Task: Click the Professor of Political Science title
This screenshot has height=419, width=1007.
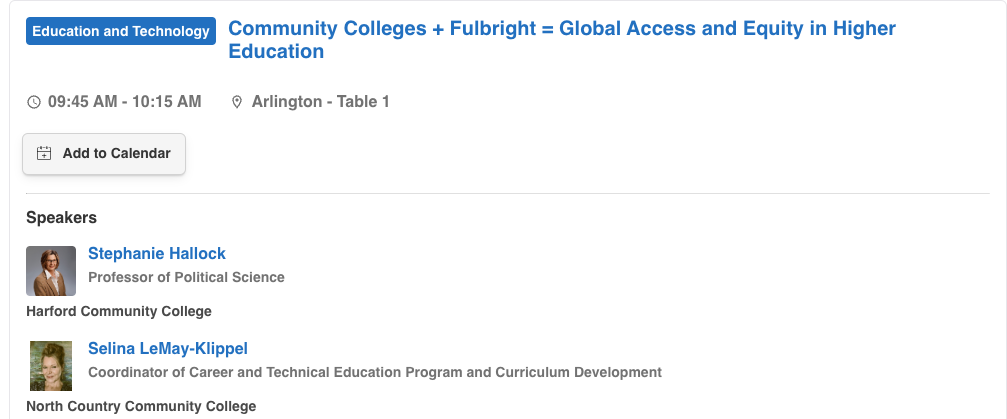Action: pos(186,277)
